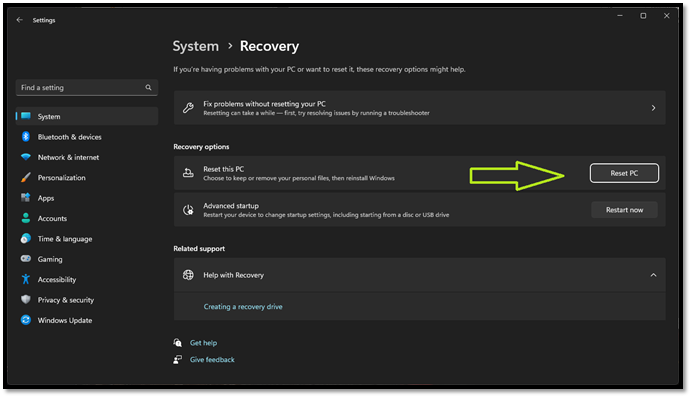
Task: Open Fix problems without resetting chevron
Action: (653, 108)
